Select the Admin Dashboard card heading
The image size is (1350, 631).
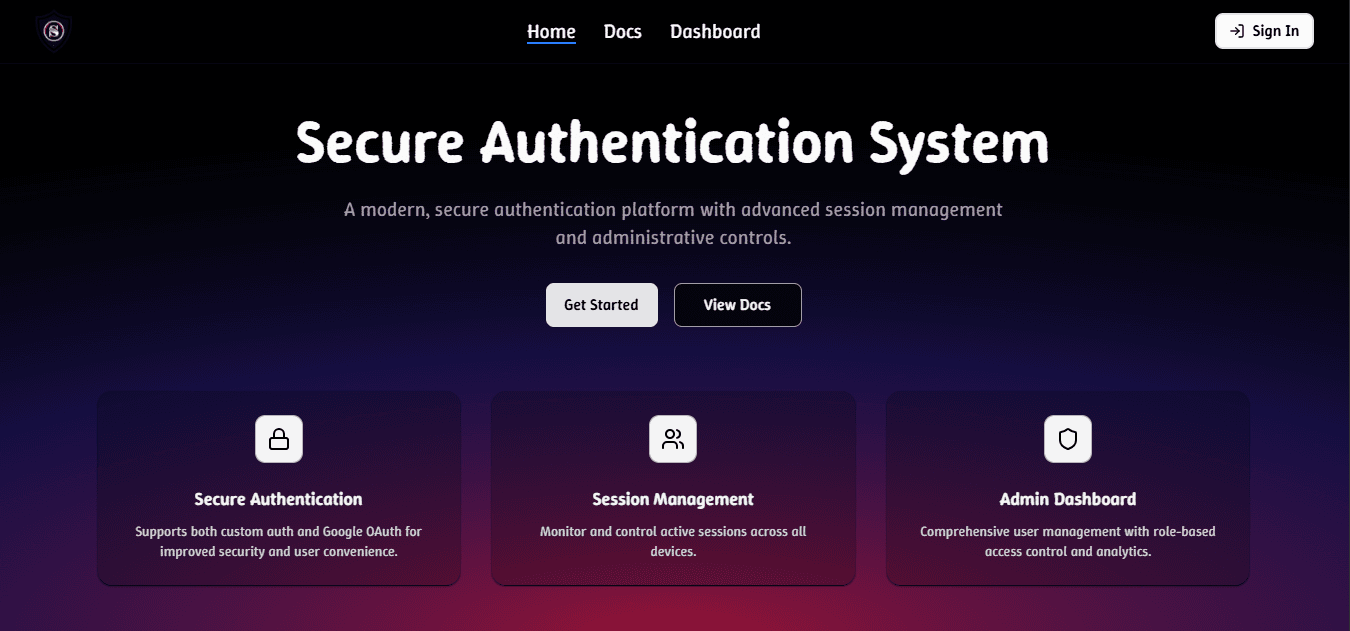1067,499
